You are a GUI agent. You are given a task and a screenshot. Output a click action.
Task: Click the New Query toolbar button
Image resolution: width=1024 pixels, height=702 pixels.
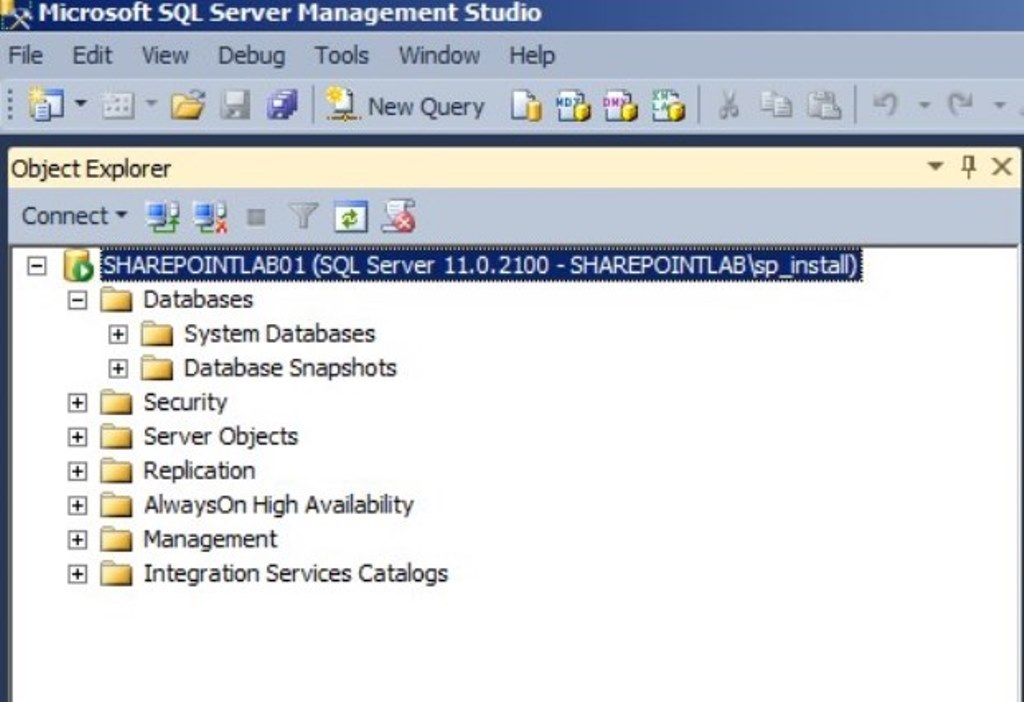[405, 106]
